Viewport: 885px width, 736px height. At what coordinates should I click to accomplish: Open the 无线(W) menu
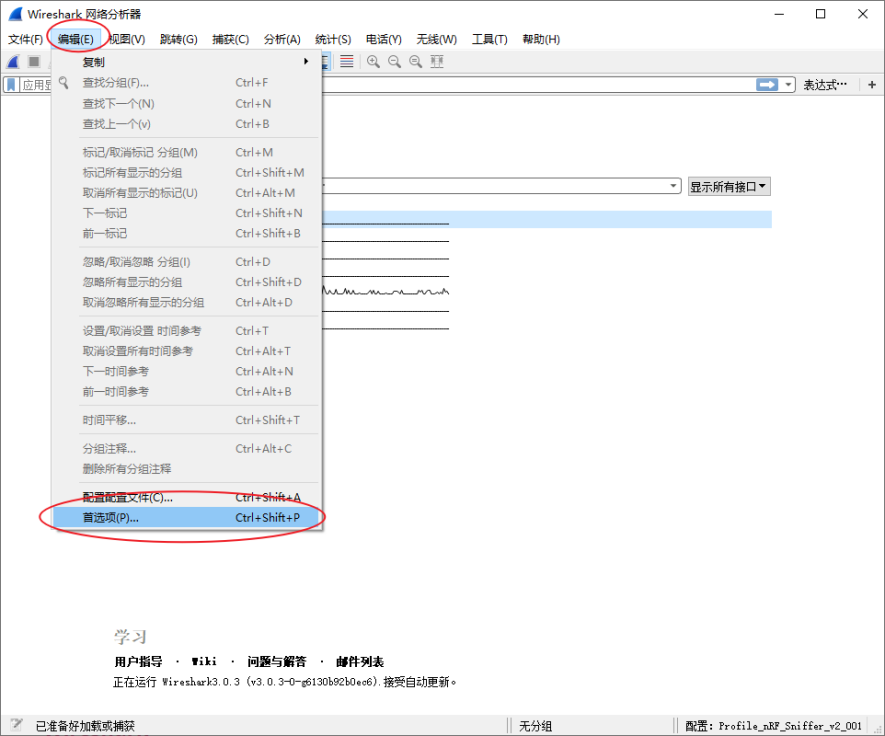(x=436, y=39)
